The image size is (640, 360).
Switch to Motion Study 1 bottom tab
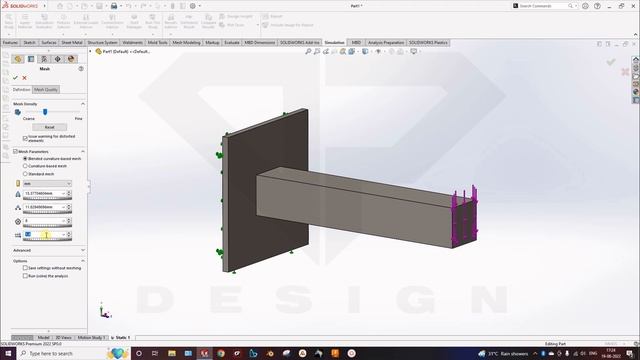coord(91,338)
